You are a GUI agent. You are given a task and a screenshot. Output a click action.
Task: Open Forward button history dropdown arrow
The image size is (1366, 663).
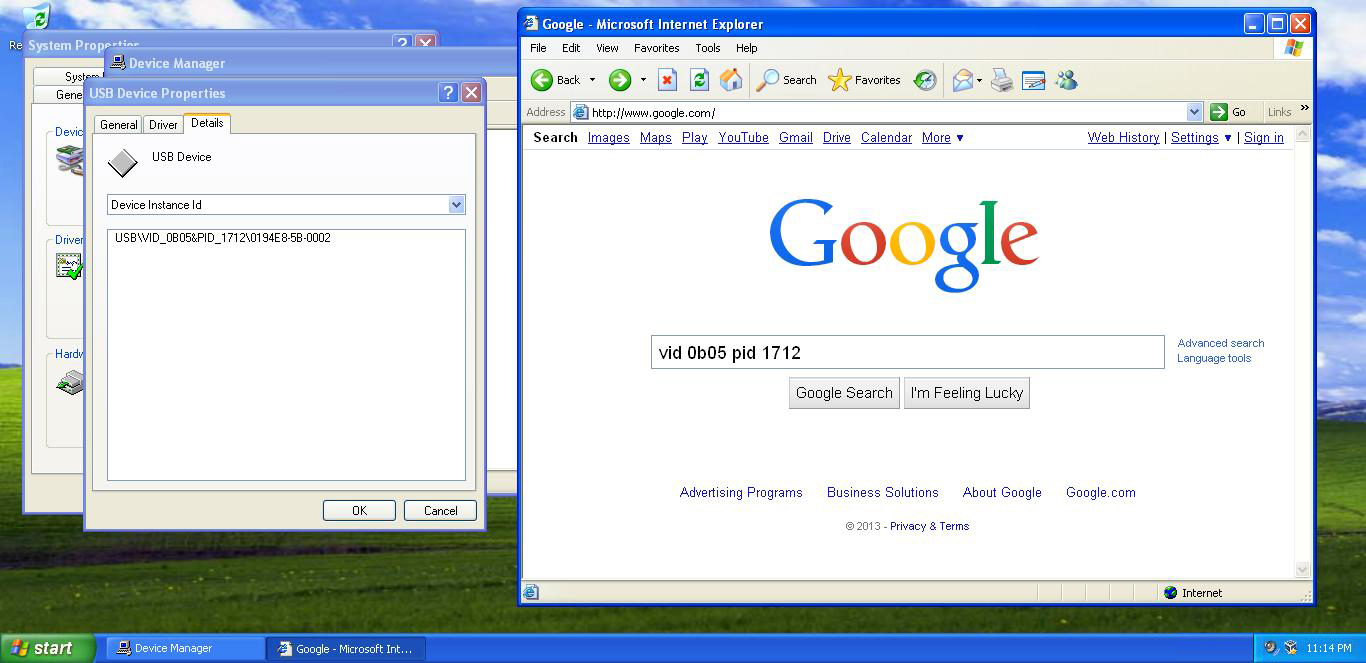pyautogui.click(x=643, y=80)
